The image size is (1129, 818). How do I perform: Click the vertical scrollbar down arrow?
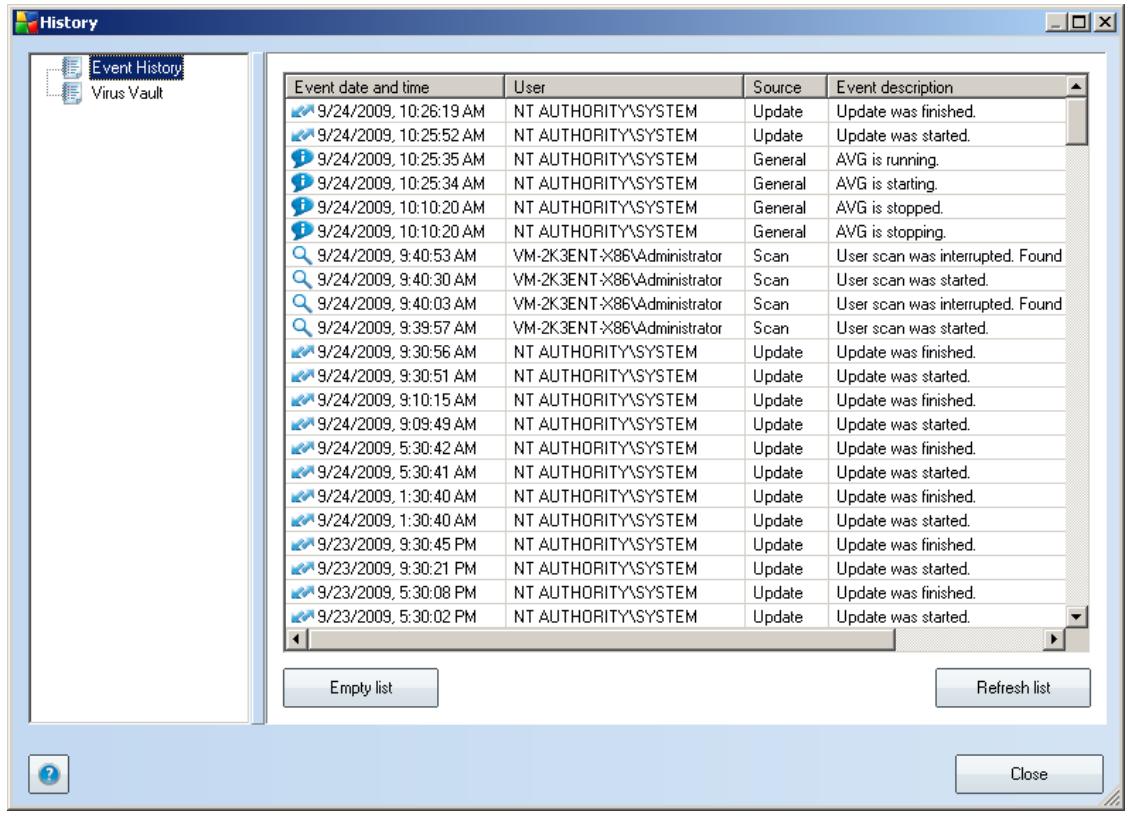1076,616
